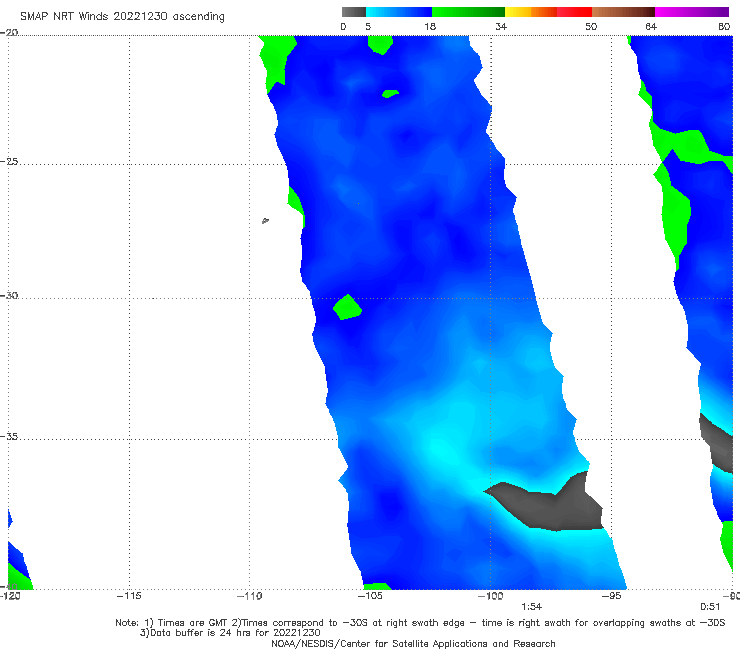
Task: Click the tiny green patch near latitude -22
Action: [390, 93]
